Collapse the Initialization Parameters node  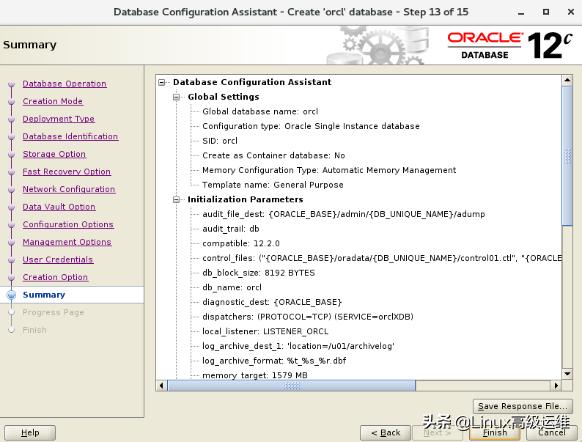(x=177, y=200)
